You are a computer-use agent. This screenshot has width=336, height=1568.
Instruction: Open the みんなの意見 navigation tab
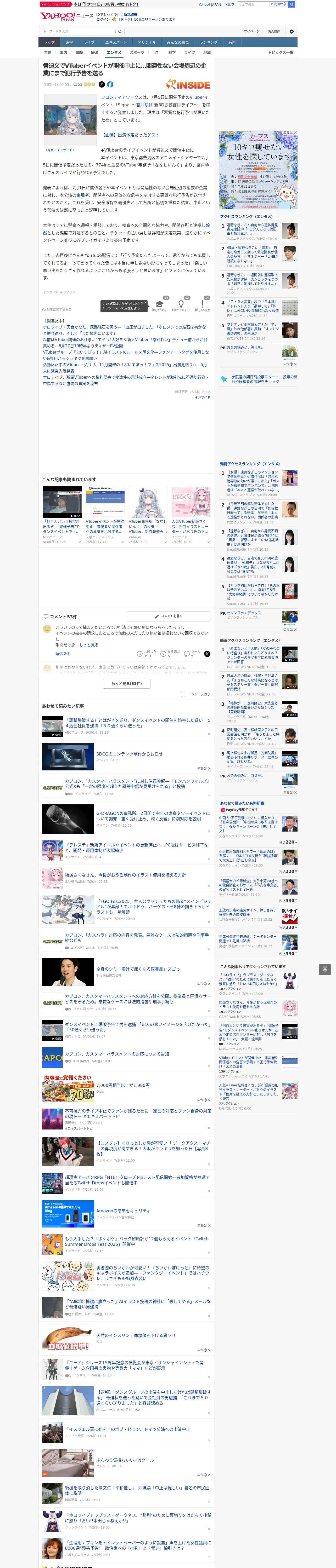coord(177,43)
